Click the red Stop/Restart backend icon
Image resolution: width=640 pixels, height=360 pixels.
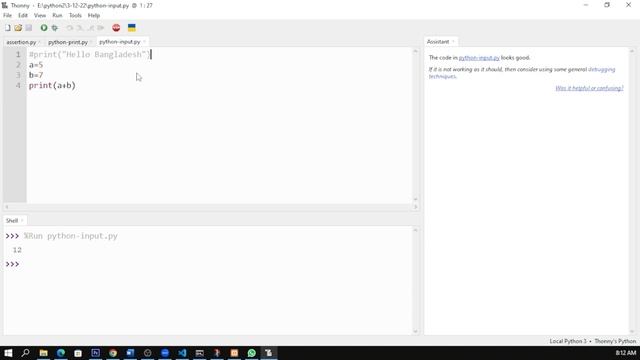[x=116, y=28]
